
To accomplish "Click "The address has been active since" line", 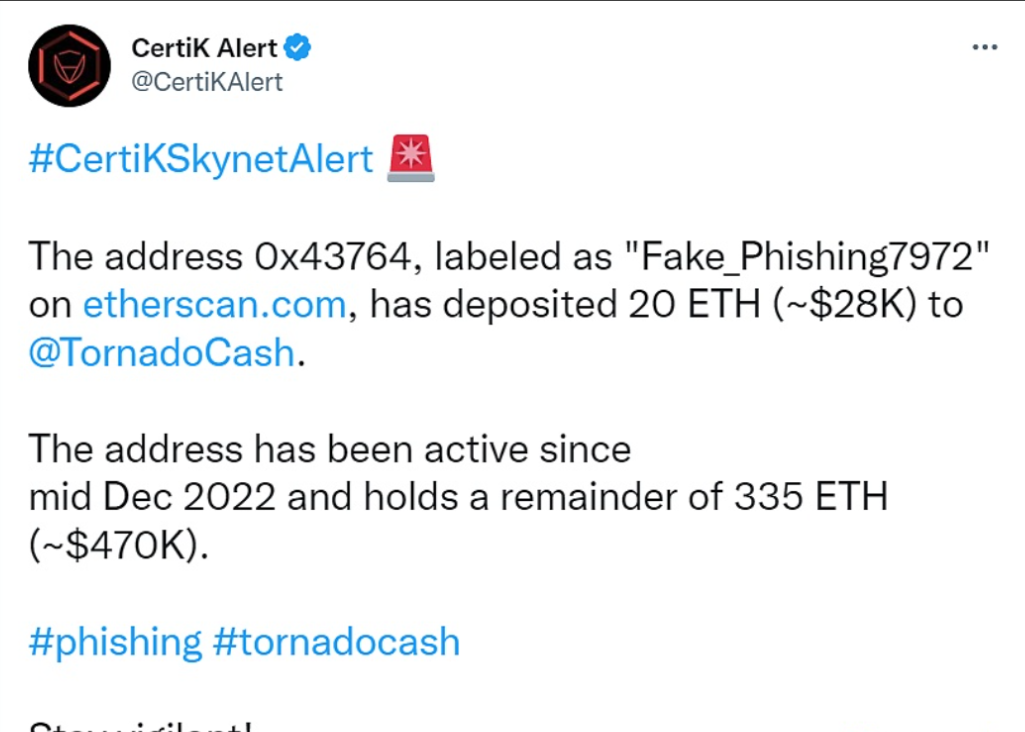I will click(330, 449).
